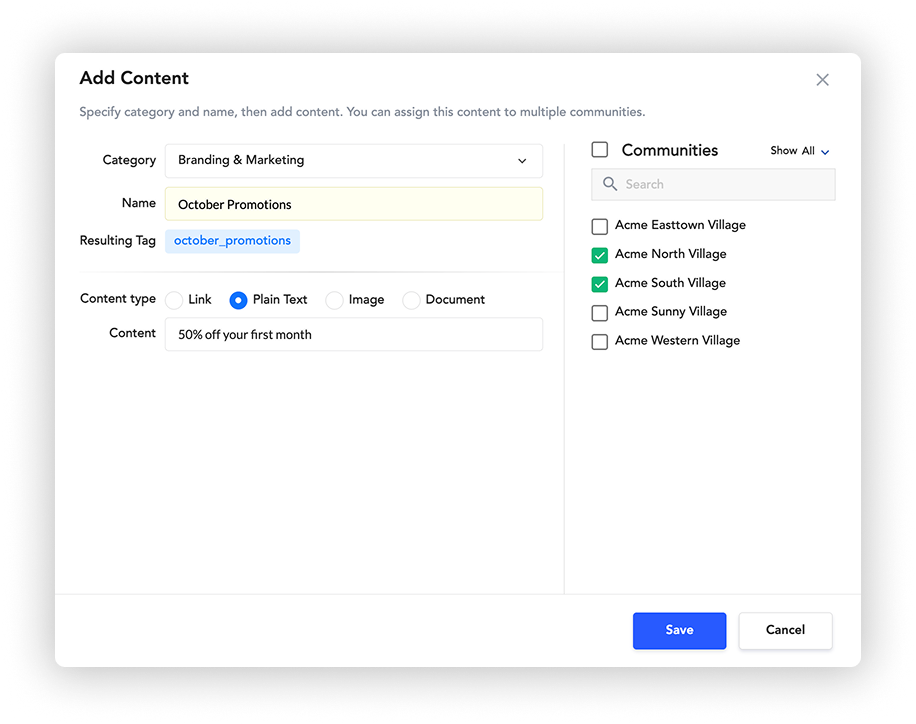
Task: Check Acme Sunny Village
Action: 599,313
